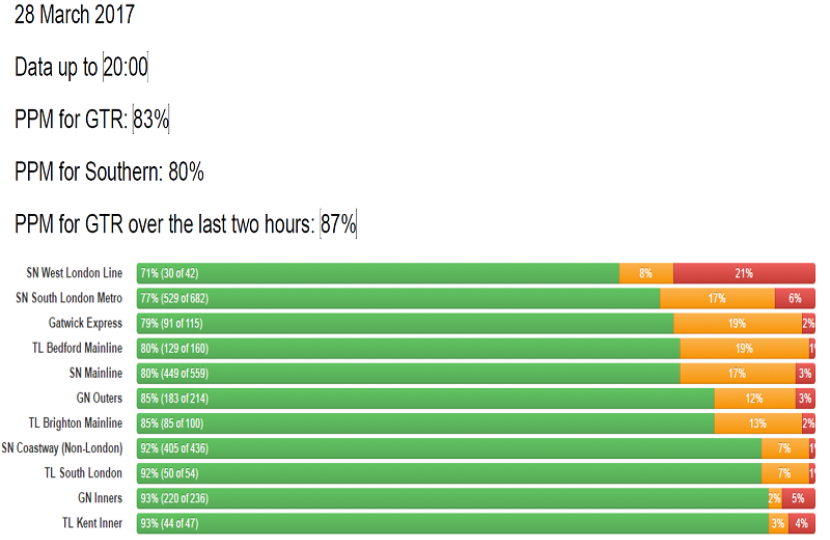Select the PPM for Southern 80% line
Viewport: 830px width, 540px height.
(109, 172)
